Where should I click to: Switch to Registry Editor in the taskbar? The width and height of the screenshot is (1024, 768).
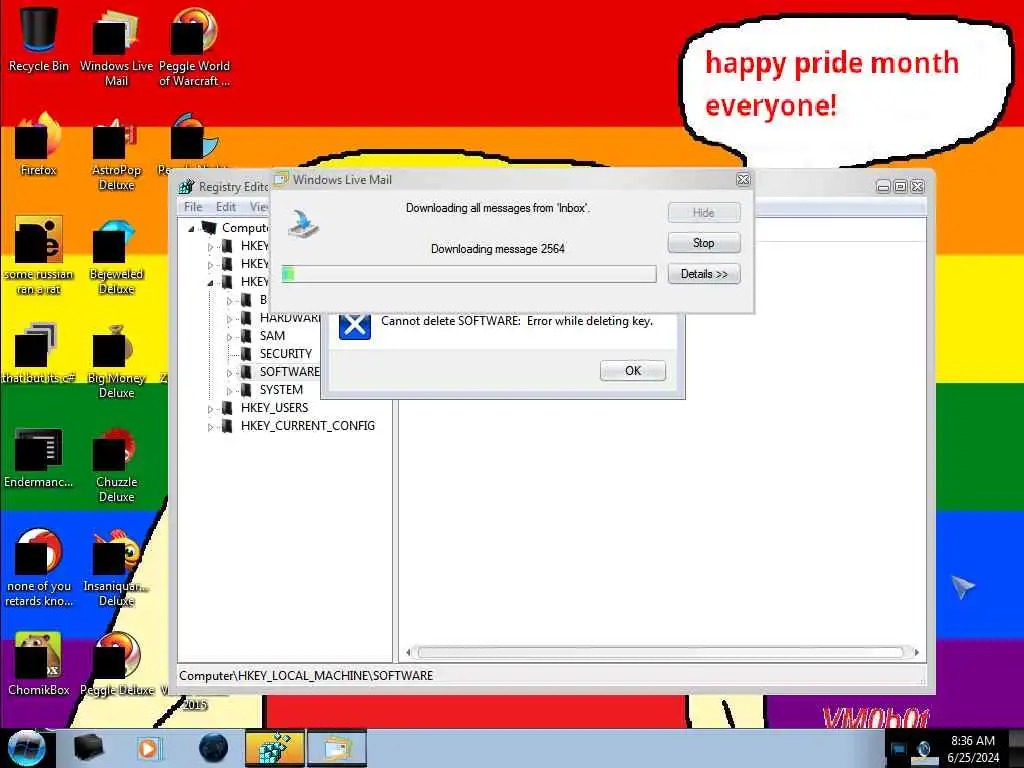click(274, 748)
